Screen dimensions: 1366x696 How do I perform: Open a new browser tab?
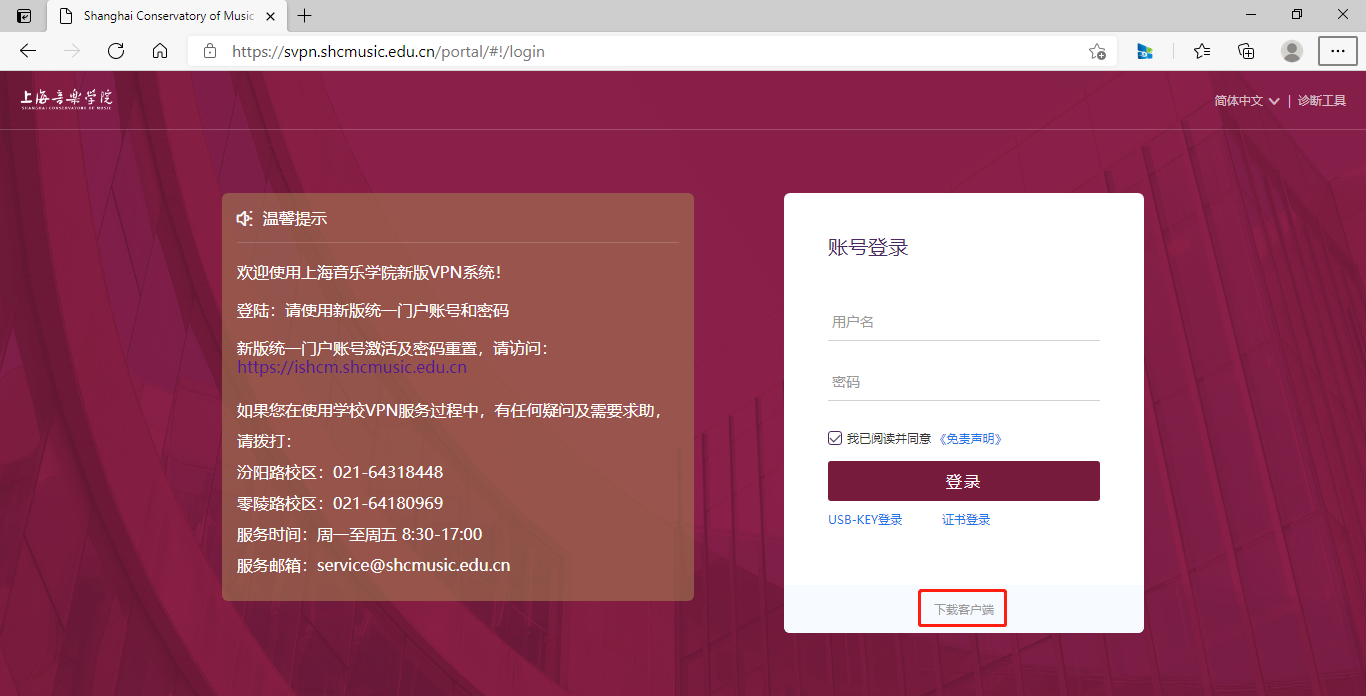[305, 16]
